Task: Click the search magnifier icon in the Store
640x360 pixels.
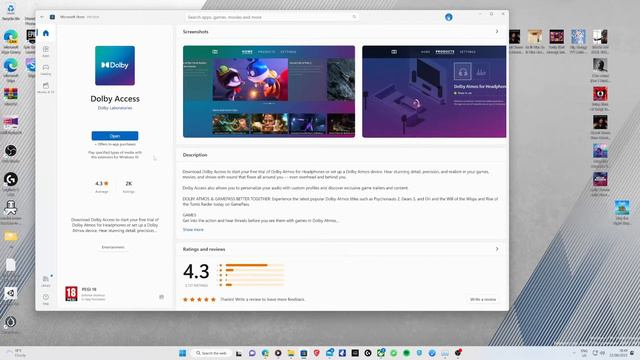Action: click(354, 17)
